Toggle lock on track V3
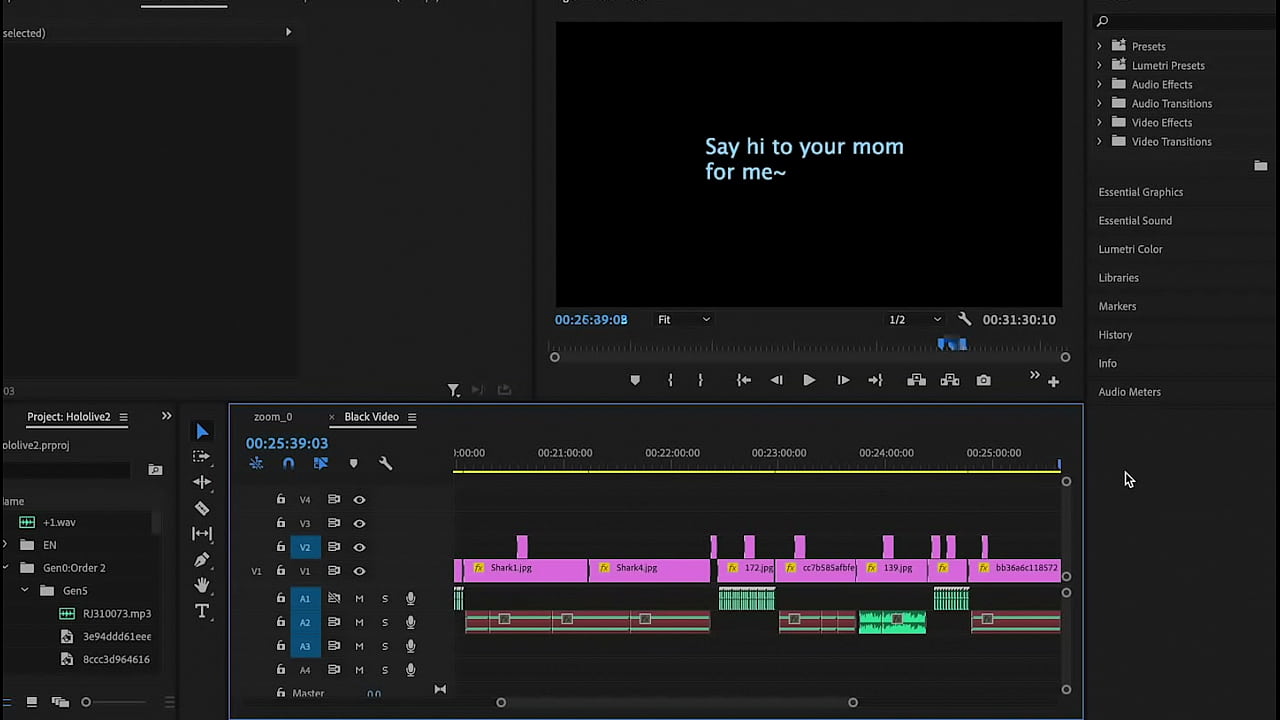This screenshot has width=1280, height=720. tap(281, 523)
